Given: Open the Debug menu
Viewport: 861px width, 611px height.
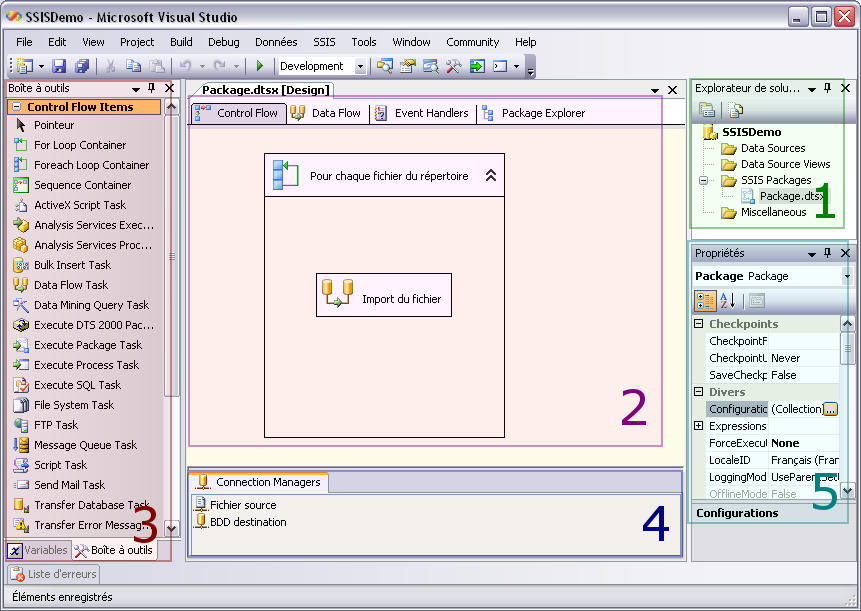Looking at the screenshot, I should [223, 42].
